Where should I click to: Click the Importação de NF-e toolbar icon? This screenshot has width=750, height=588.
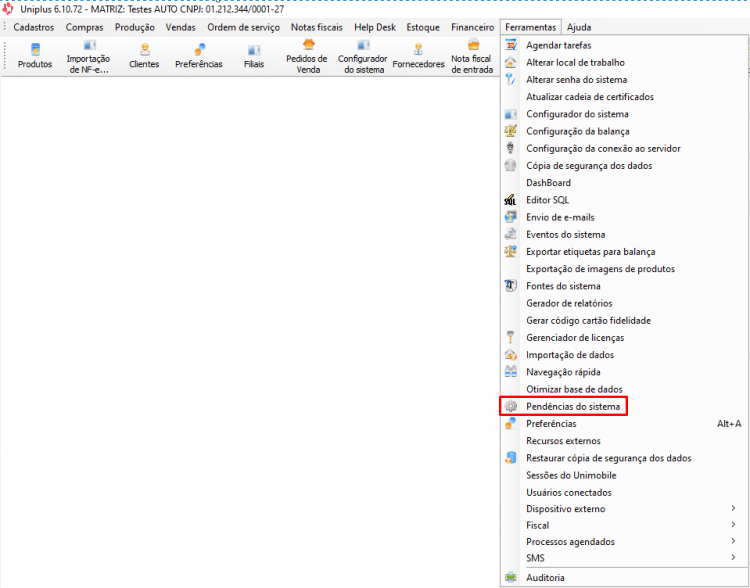(x=88, y=57)
